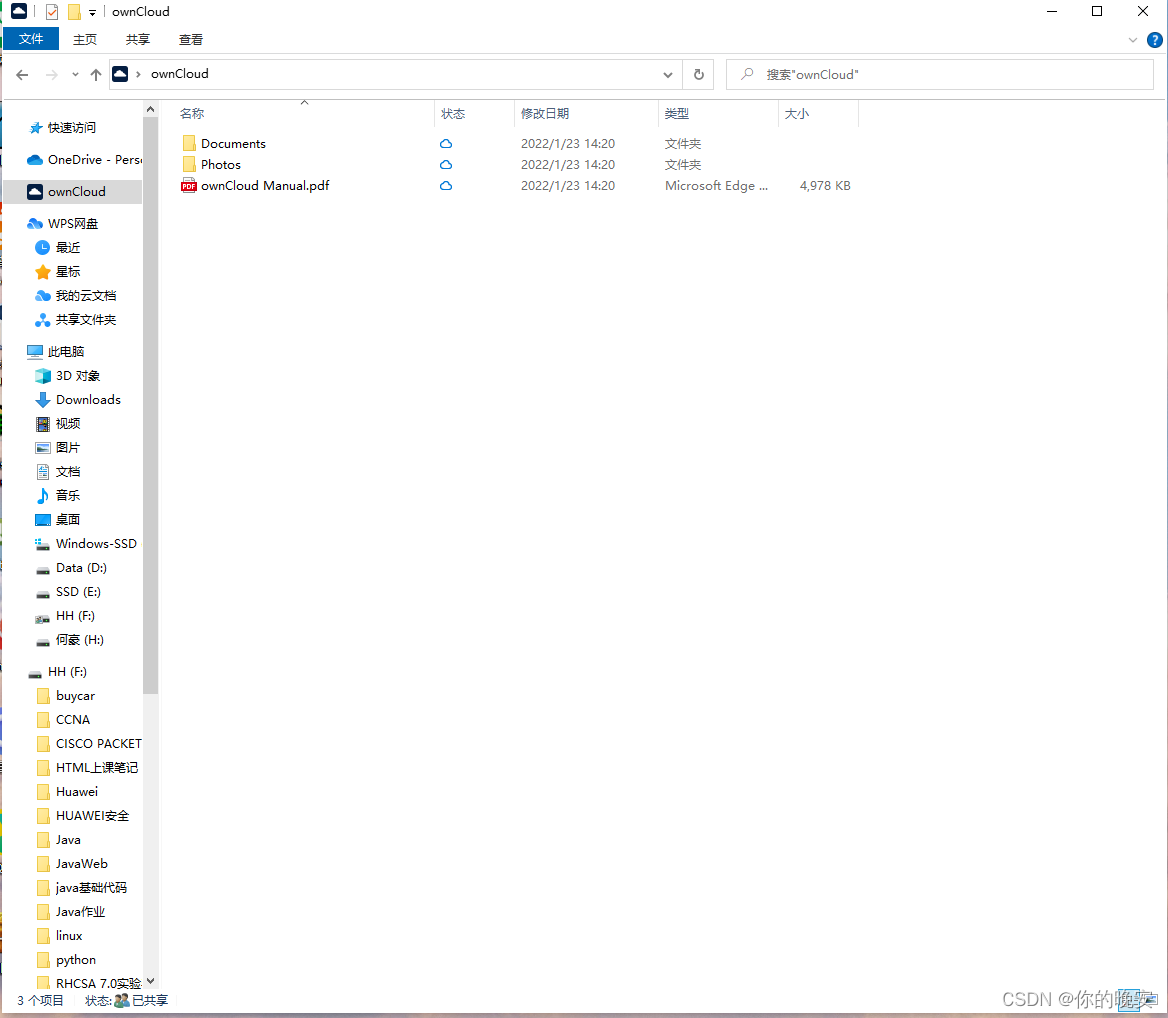
Task: Select 快速访问 in the navigation pane
Action: 72,127
